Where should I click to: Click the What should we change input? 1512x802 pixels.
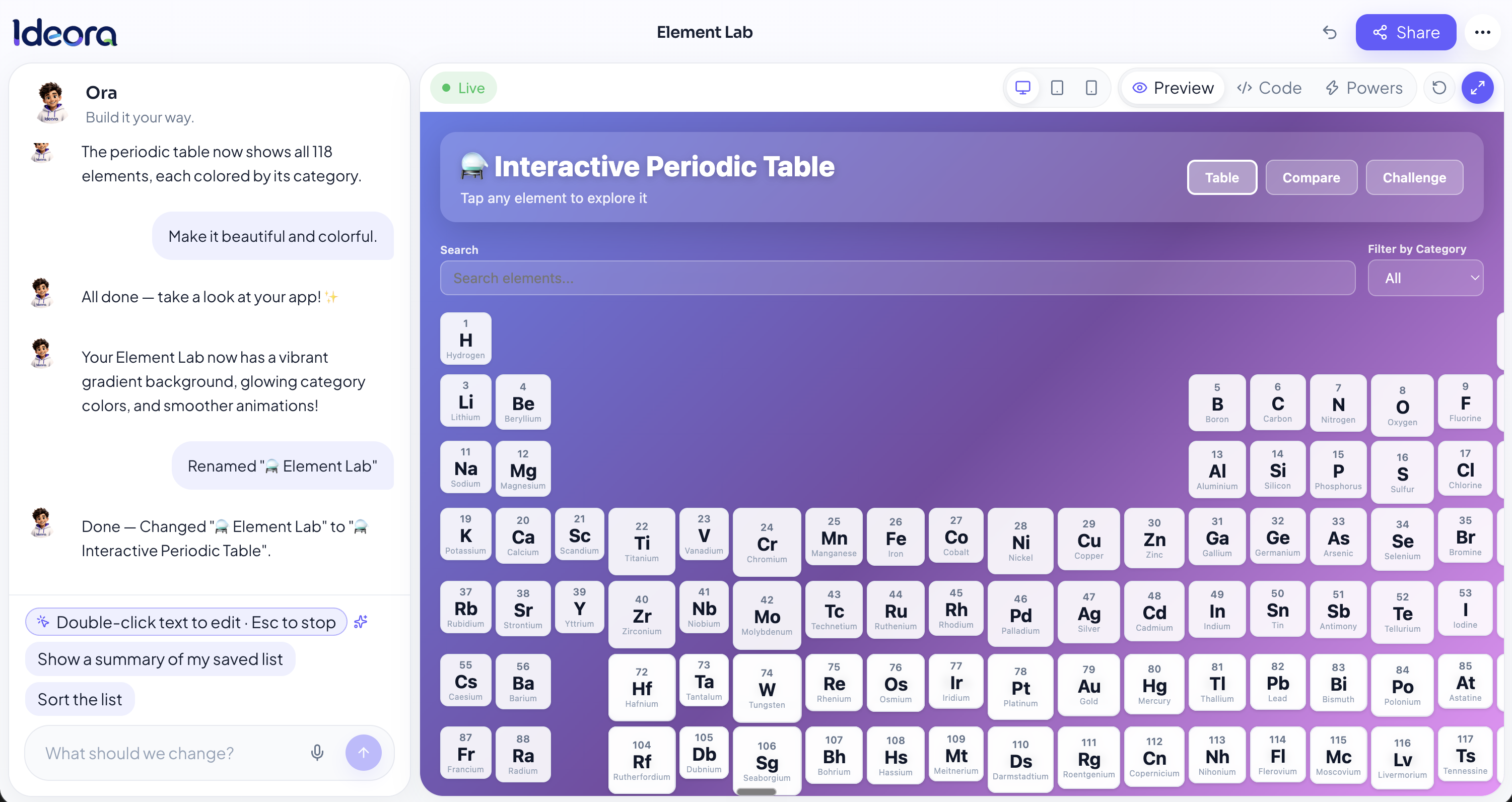point(170,753)
